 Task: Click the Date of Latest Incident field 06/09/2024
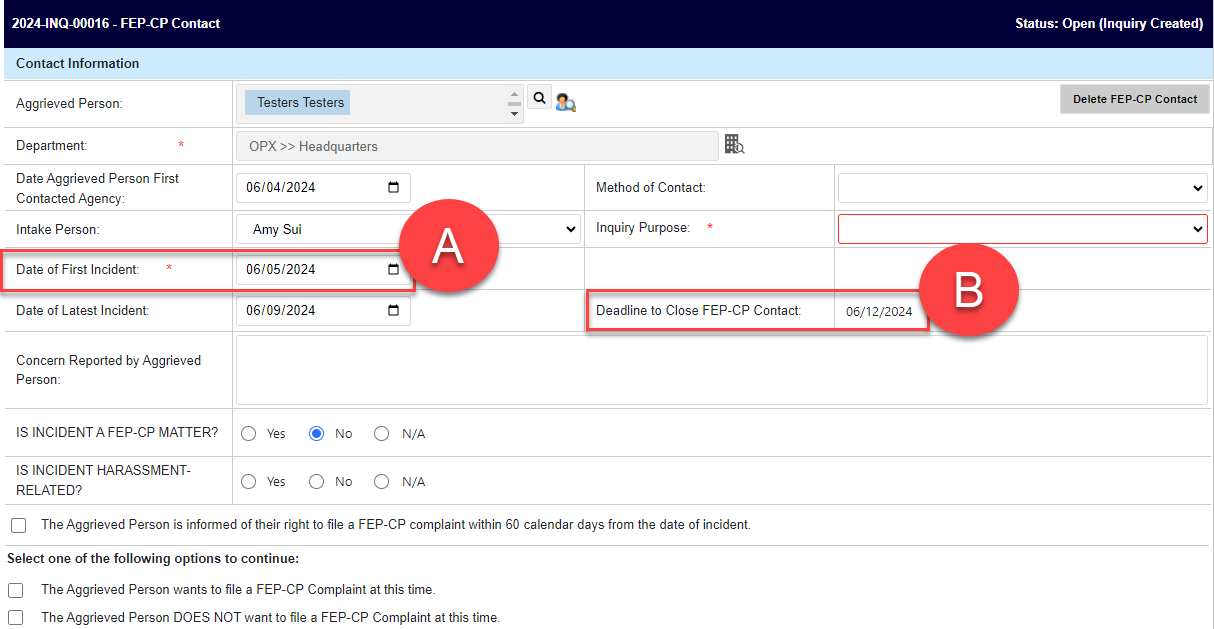click(x=323, y=310)
